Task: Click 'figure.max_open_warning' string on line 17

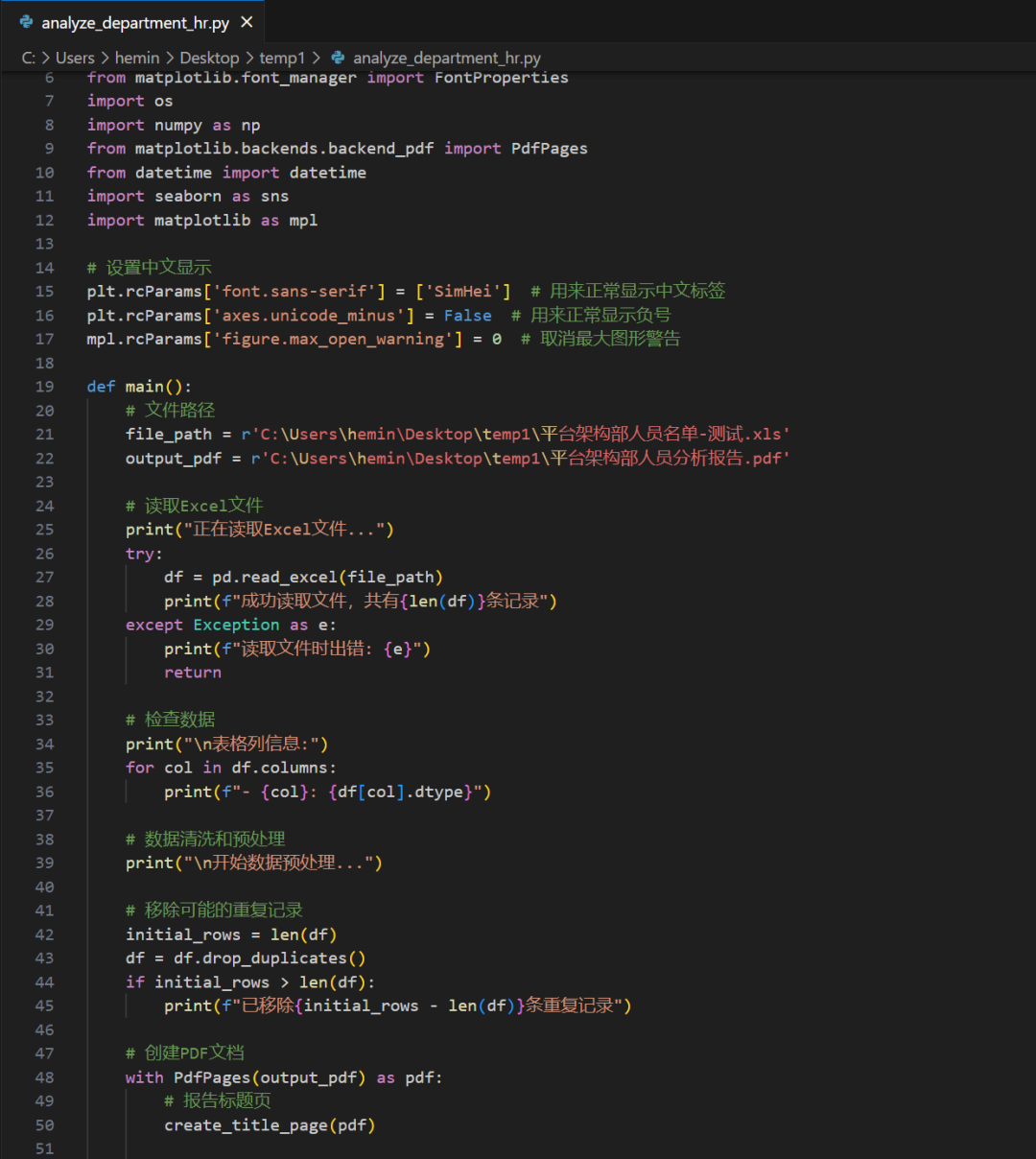Action: [x=333, y=339]
